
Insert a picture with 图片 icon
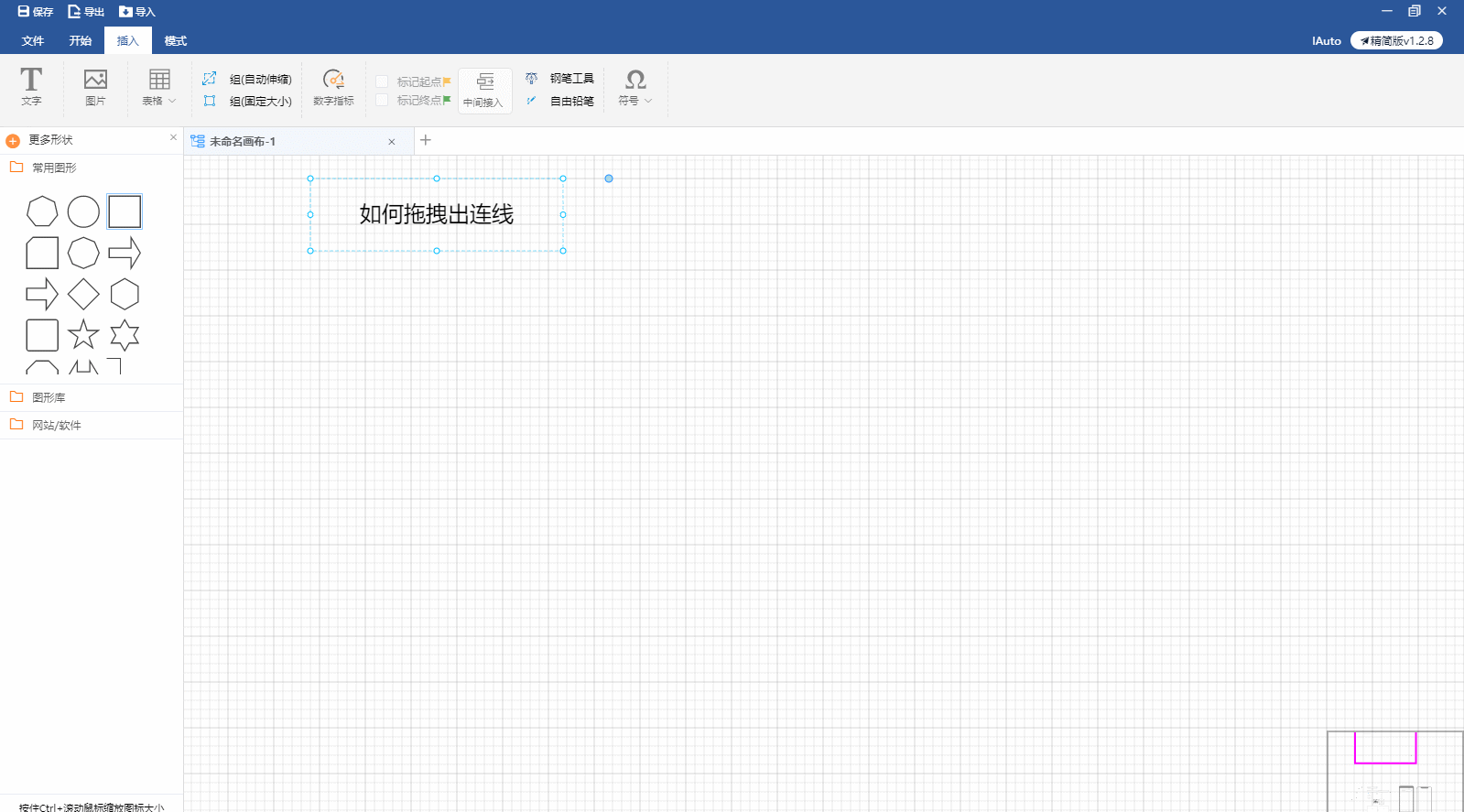(x=95, y=86)
